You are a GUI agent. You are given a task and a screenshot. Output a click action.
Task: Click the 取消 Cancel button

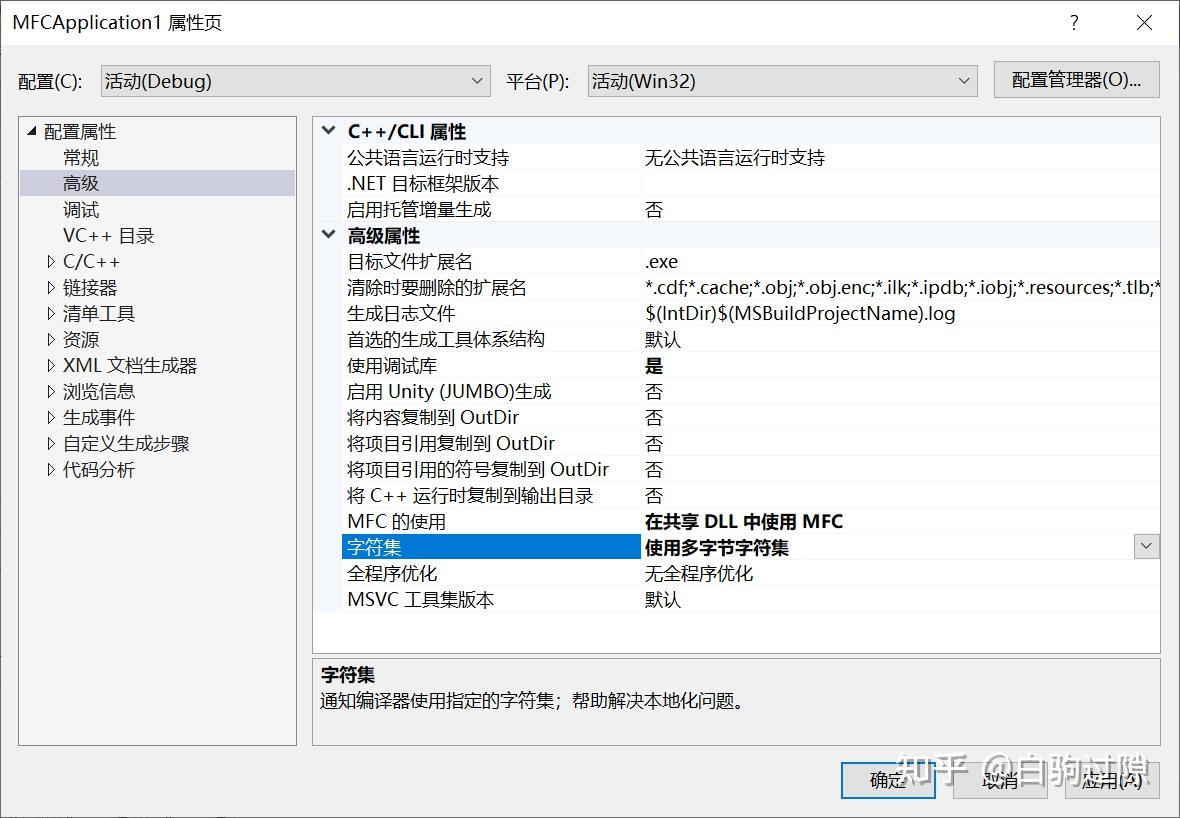pyautogui.click(x=1000, y=780)
